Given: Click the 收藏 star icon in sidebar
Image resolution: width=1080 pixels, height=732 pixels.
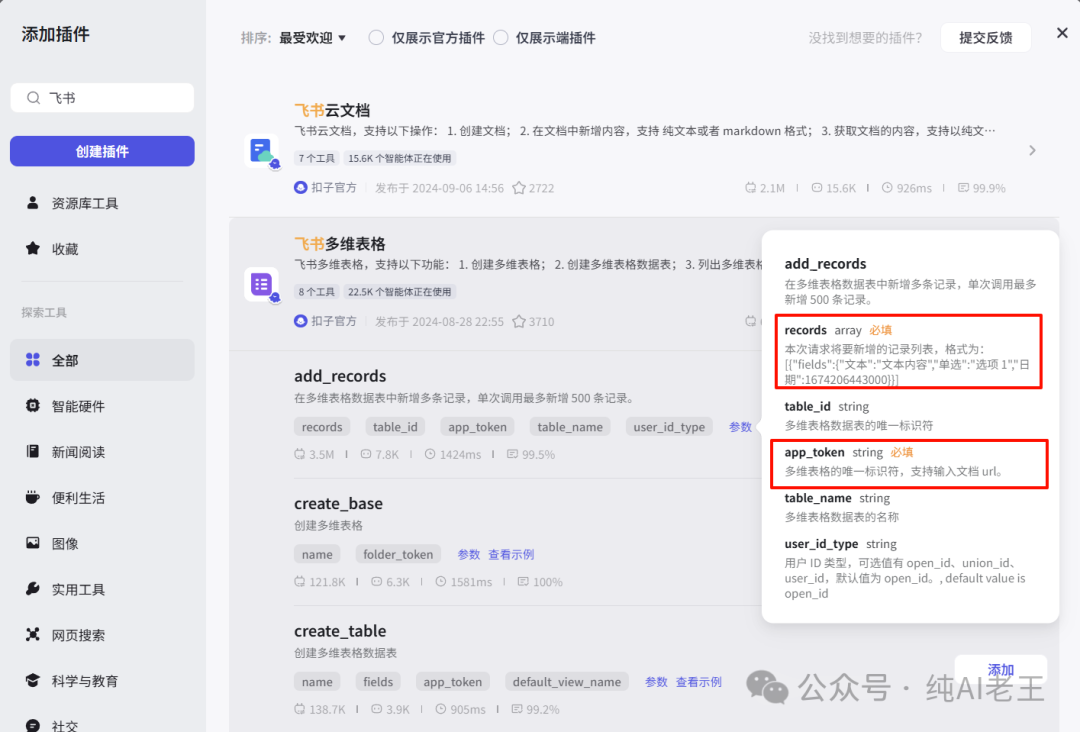Looking at the screenshot, I should pyautogui.click(x=32, y=248).
